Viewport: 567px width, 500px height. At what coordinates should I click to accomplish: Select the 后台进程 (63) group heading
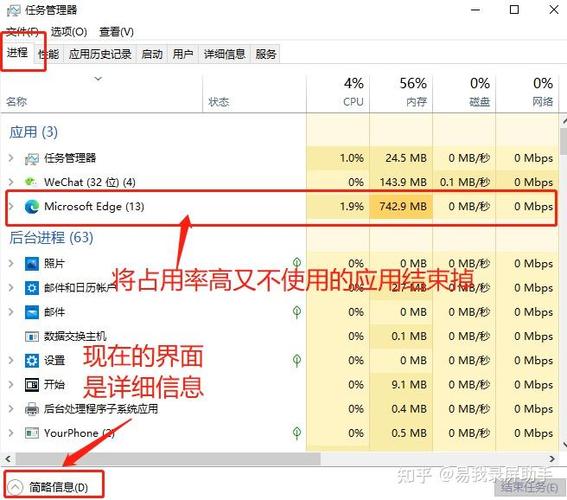(x=51, y=238)
